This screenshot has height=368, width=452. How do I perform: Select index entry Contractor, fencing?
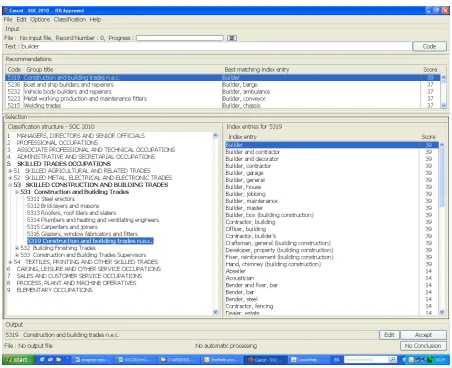point(332,306)
